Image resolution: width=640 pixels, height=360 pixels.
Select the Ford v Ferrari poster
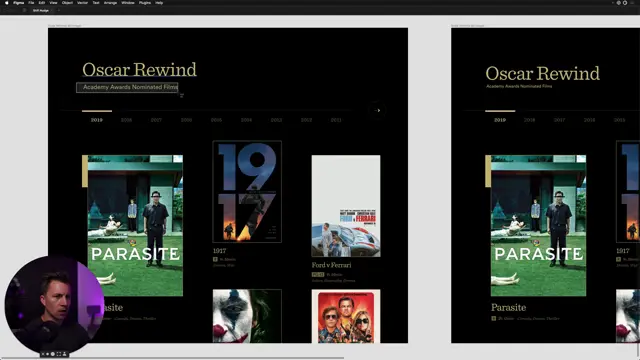pos(346,206)
